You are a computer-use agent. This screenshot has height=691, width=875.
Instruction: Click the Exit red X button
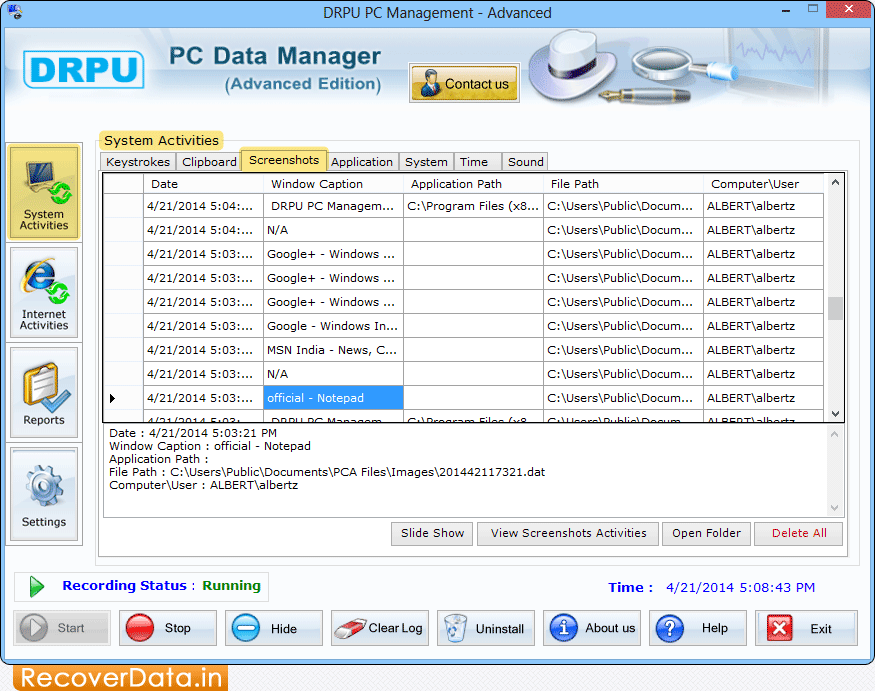[806, 628]
